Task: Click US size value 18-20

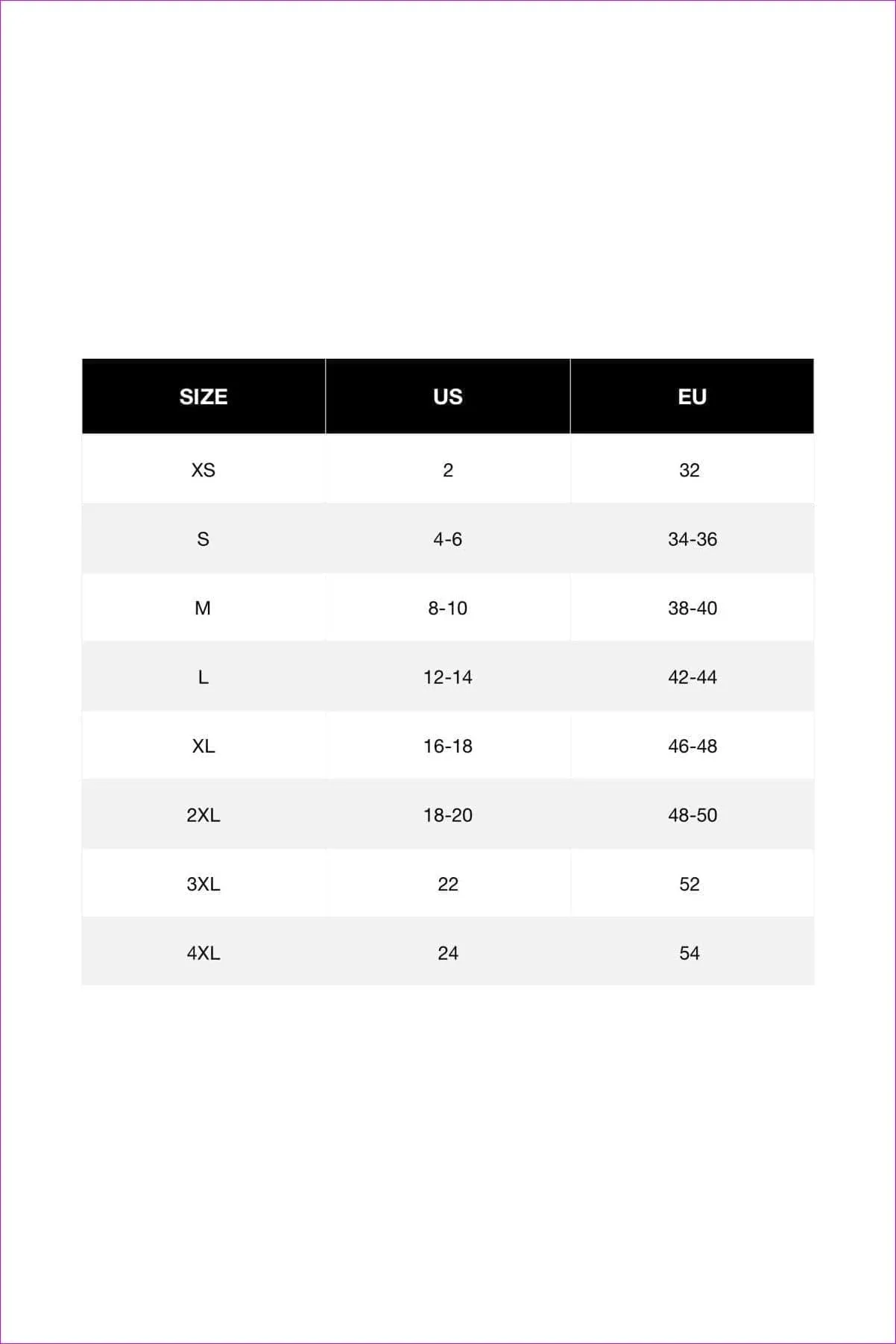Action: (x=448, y=814)
